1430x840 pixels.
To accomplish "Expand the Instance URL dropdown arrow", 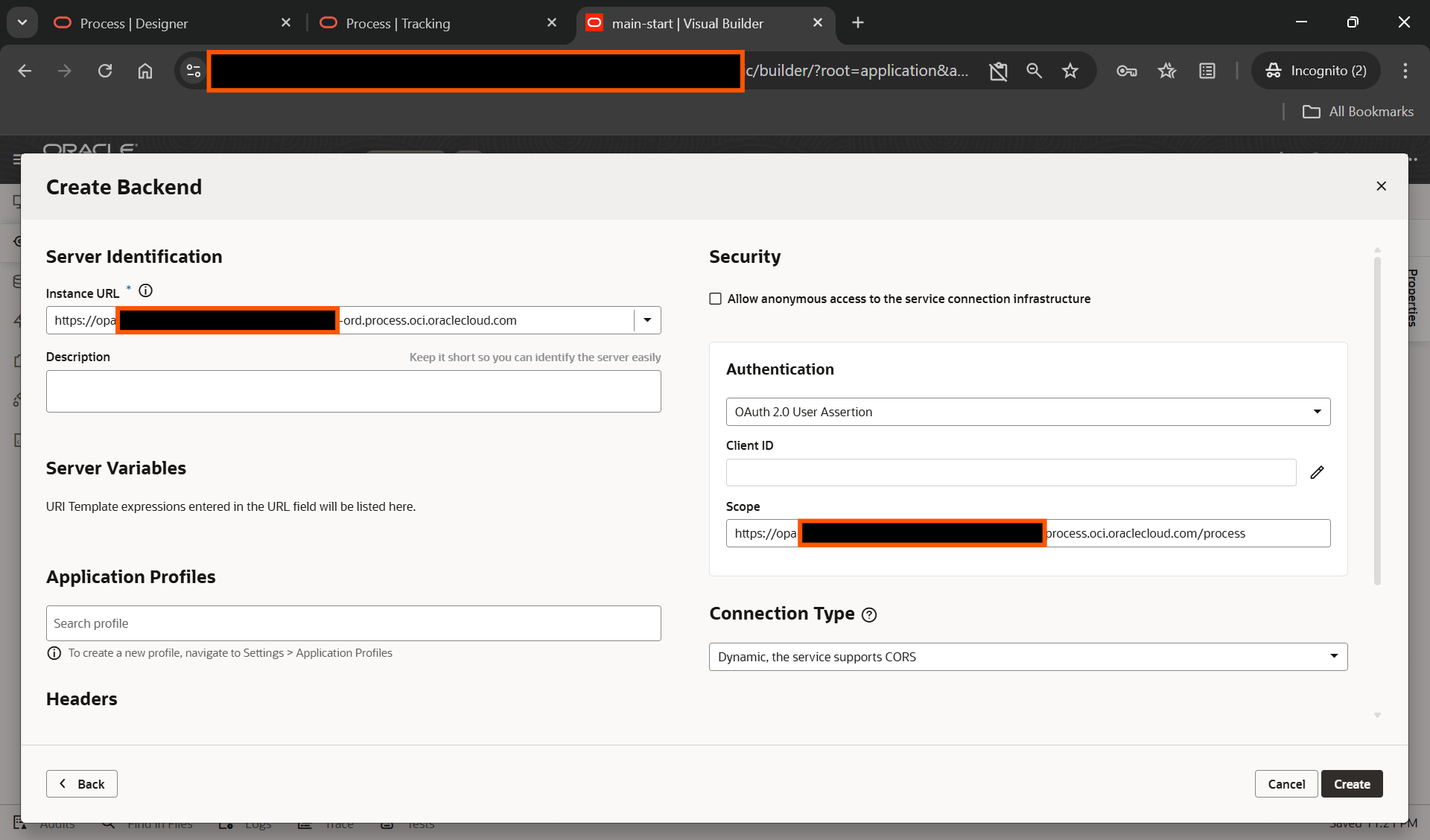I will point(647,320).
